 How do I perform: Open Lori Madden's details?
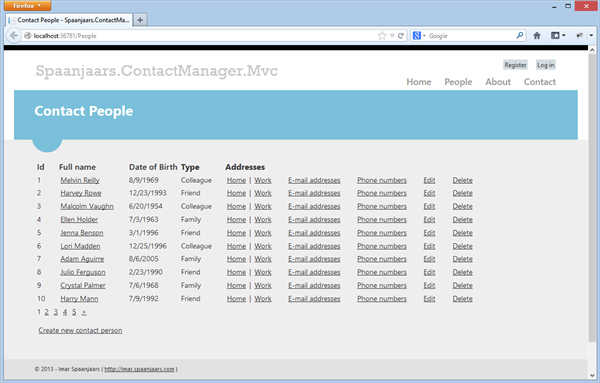pyautogui.click(x=80, y=246)
